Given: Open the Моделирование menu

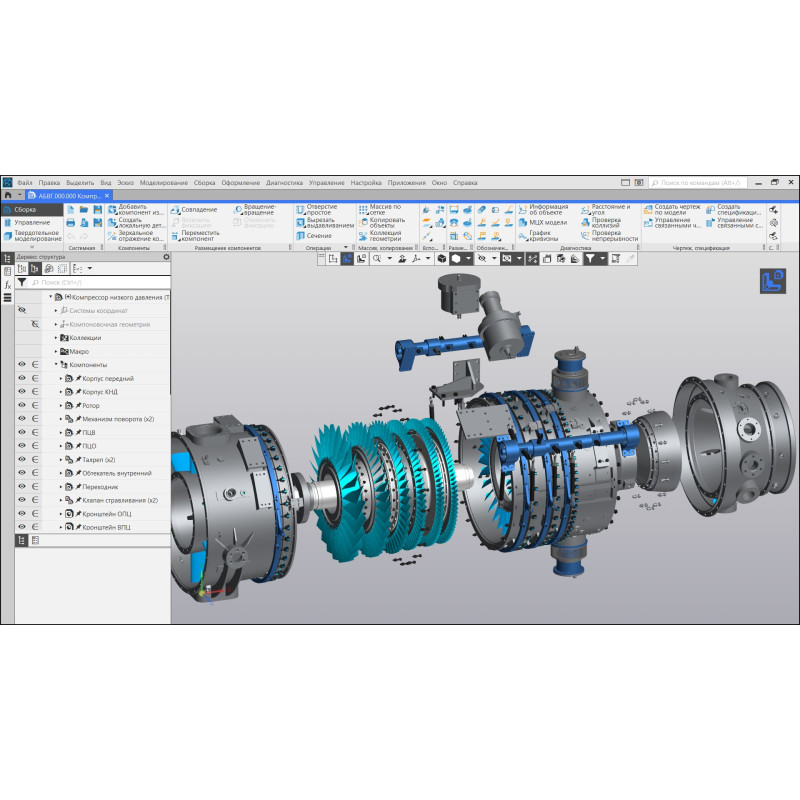Looking at the screenshot, I should (163, 183).
